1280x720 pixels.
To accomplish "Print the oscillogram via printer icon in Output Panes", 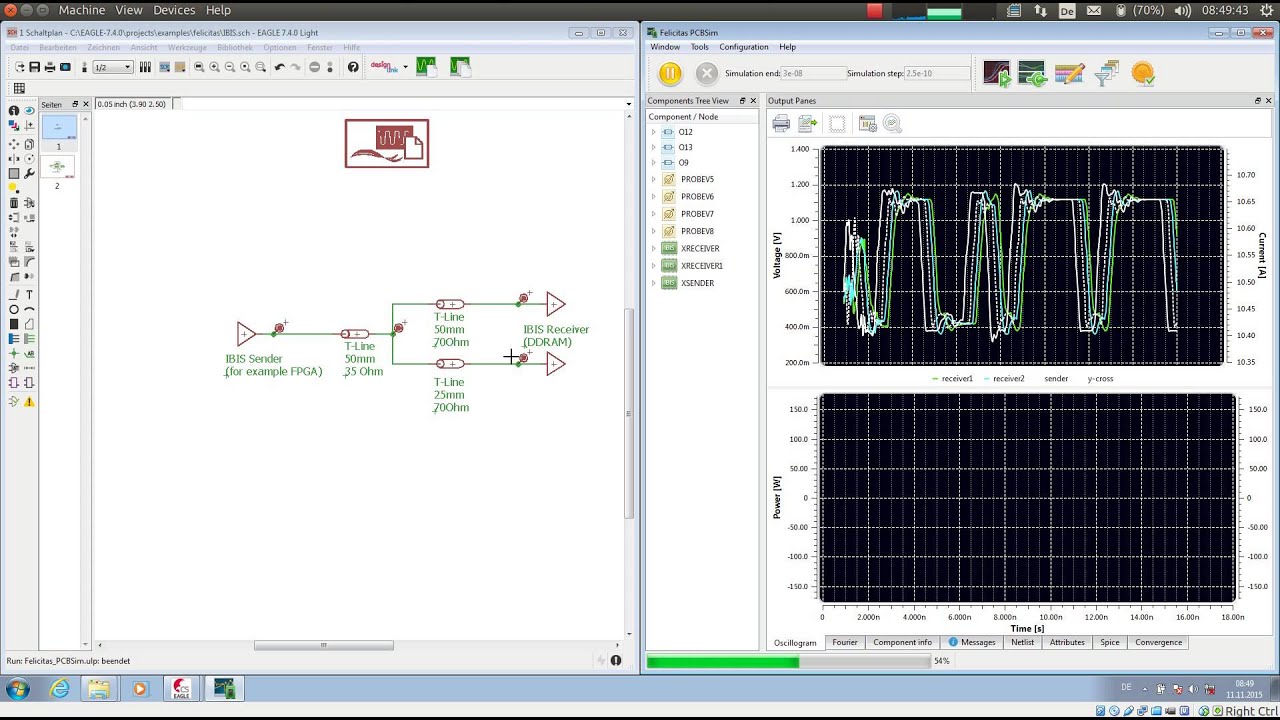I will pyautogui.click(x=781, y=123).
